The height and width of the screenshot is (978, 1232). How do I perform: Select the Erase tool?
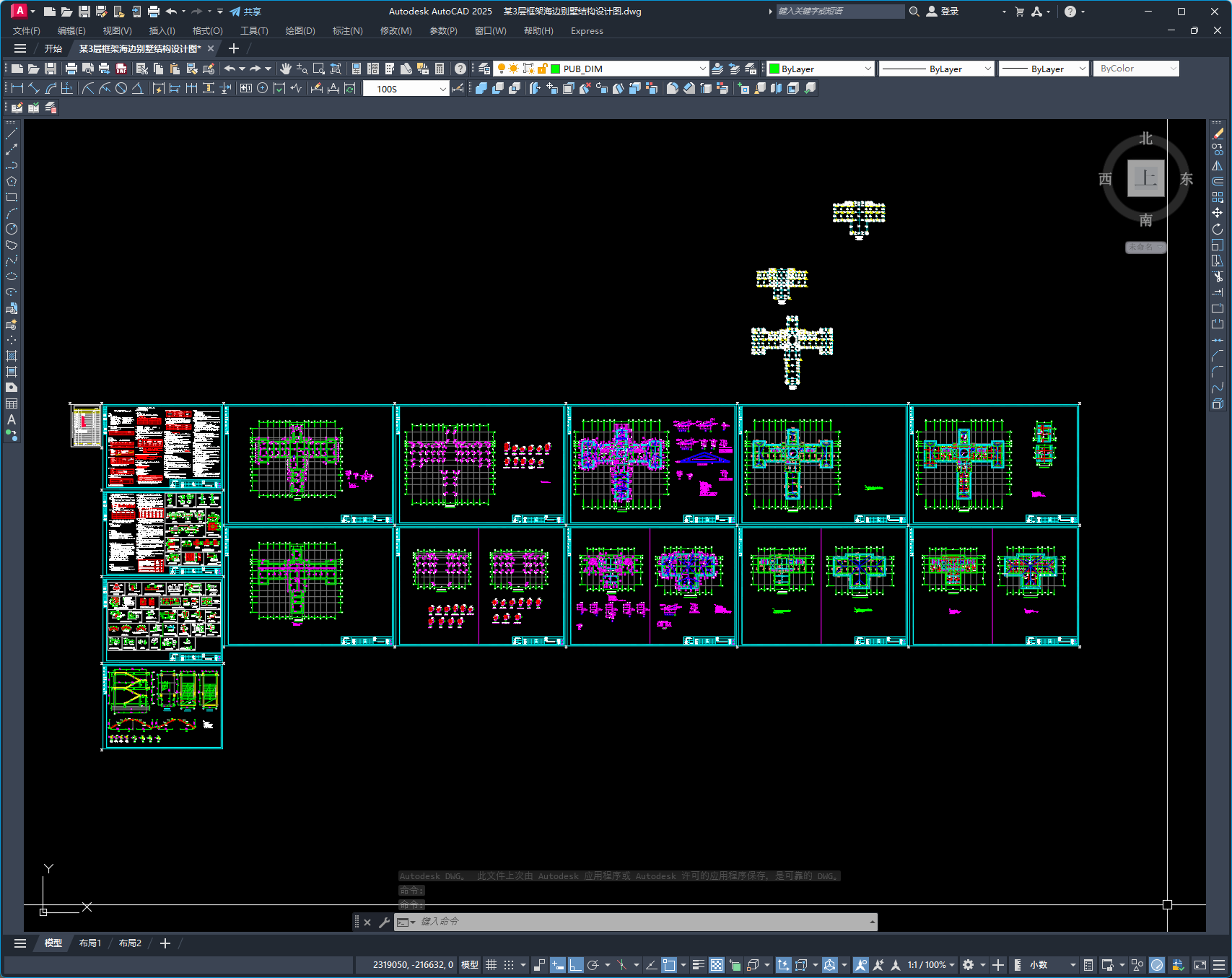(x=1218, y=134)
